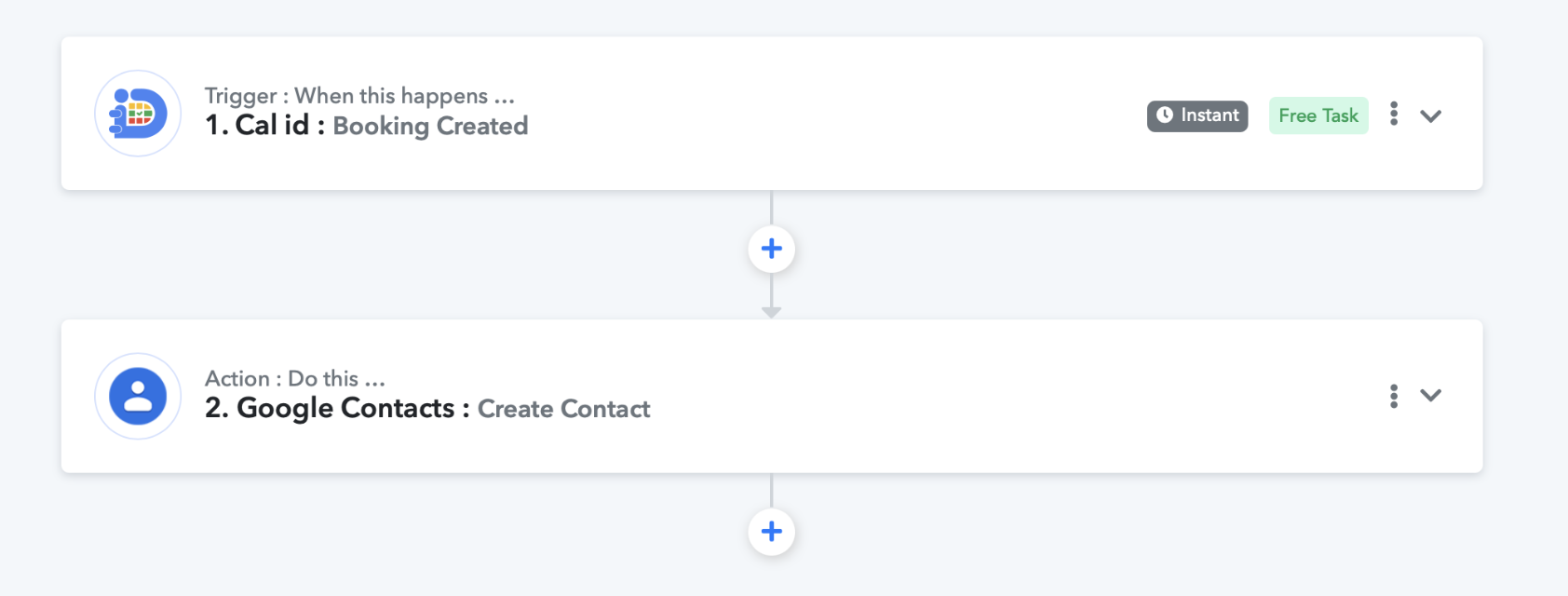
Task: Open the three-dot menu on the trigger step
Action: click(x=1393, y=115)
